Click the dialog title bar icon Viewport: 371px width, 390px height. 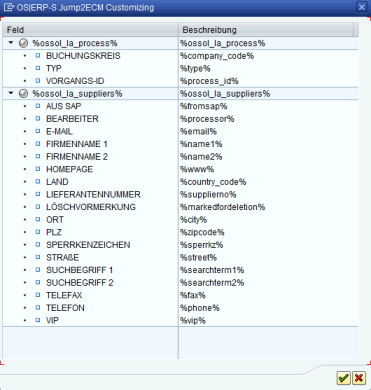pyautogui.click(x=10, y=7)
